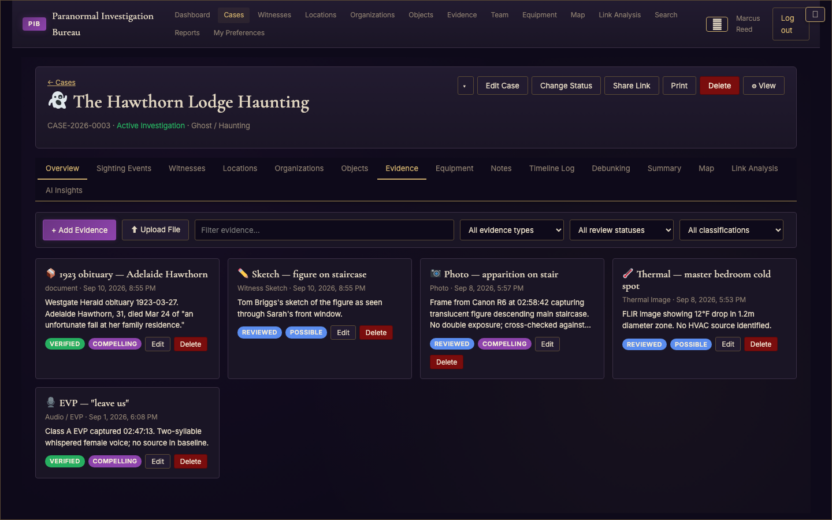This screenshot has width=832, height=520.
Task: Click the COMPELLING badge on the EVP card
Action: click(115, 461)
